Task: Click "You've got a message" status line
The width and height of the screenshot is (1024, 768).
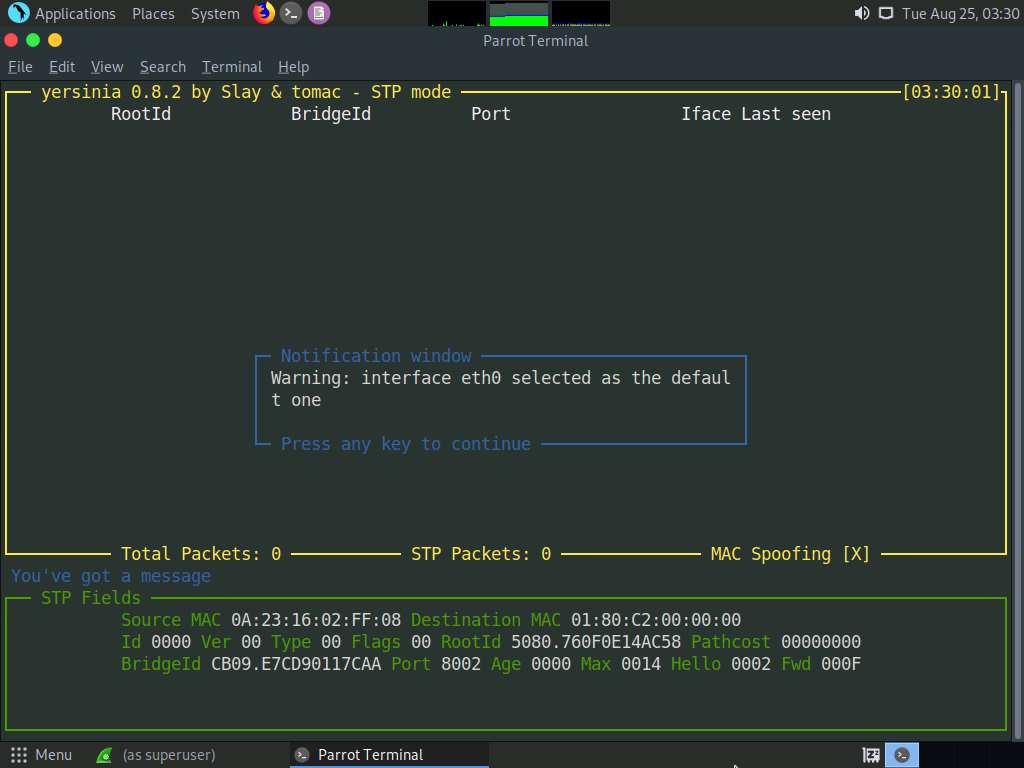Action: [111, 576]
